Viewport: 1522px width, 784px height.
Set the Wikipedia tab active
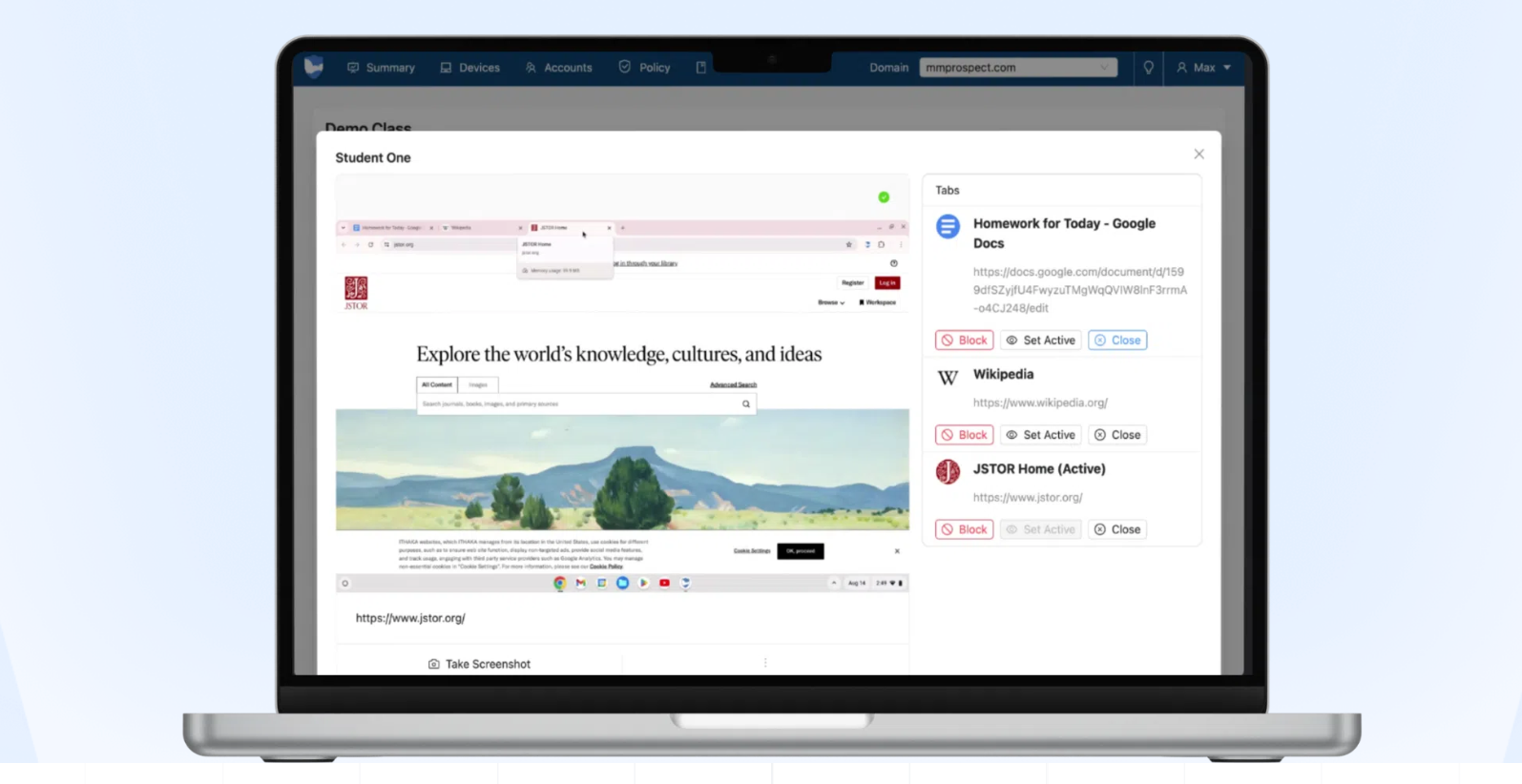coord(1040,435)
